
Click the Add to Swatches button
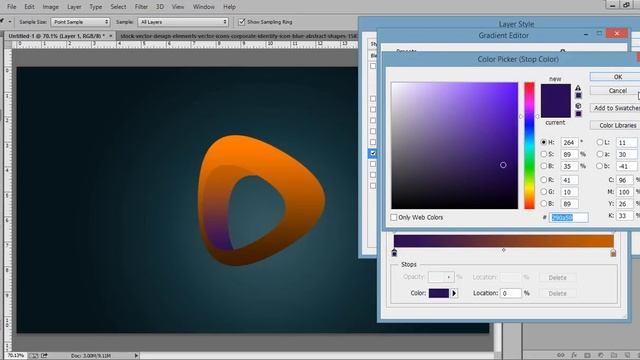pyautogui.click(x=616, y=108)
